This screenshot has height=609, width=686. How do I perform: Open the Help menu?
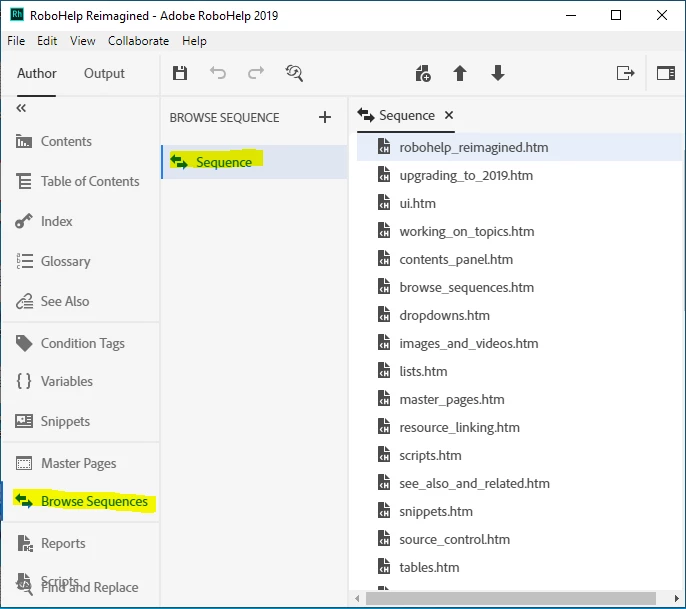coord(194,41)
